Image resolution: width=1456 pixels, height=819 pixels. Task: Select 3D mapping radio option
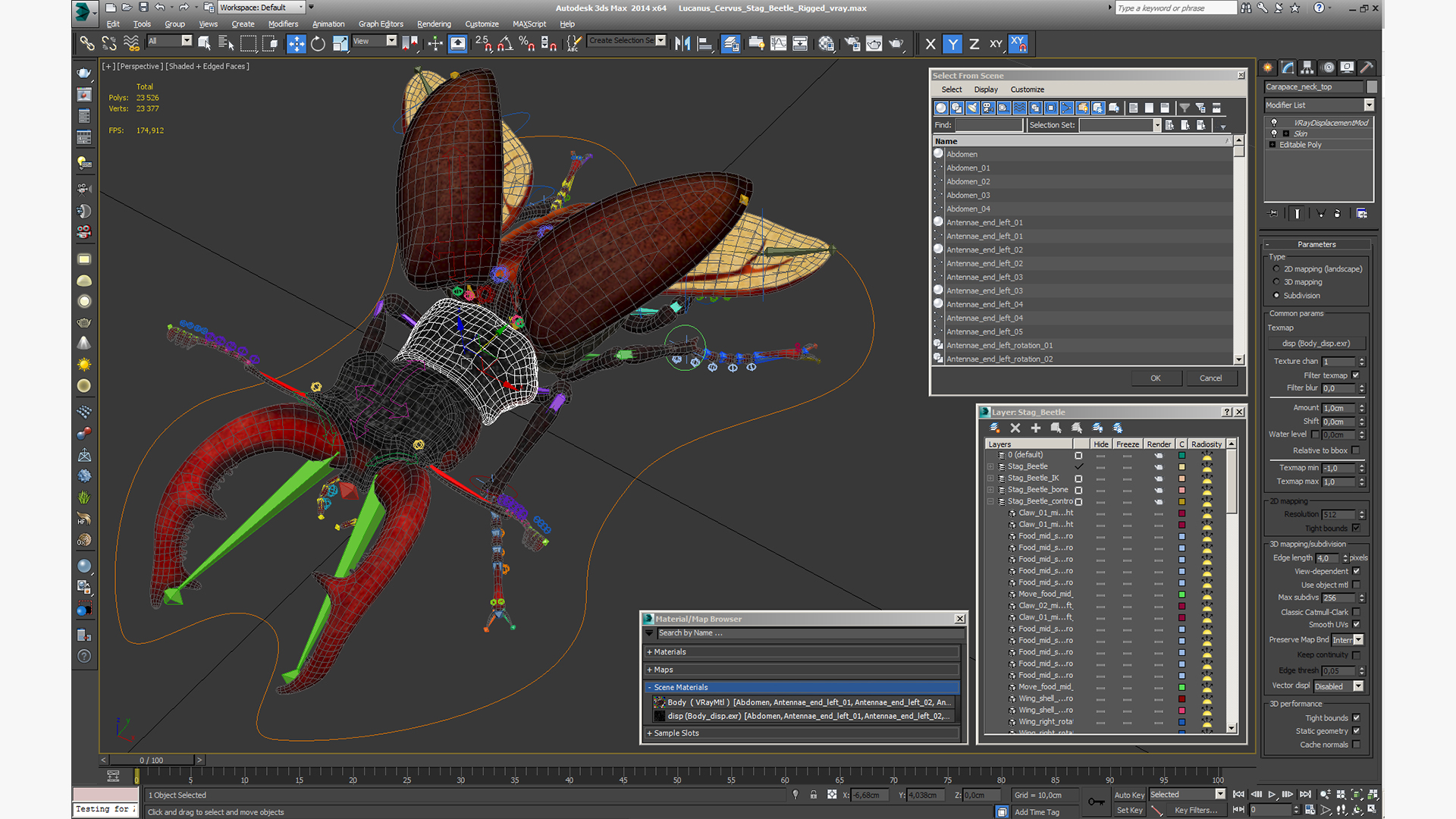(x=1276, y=282)
